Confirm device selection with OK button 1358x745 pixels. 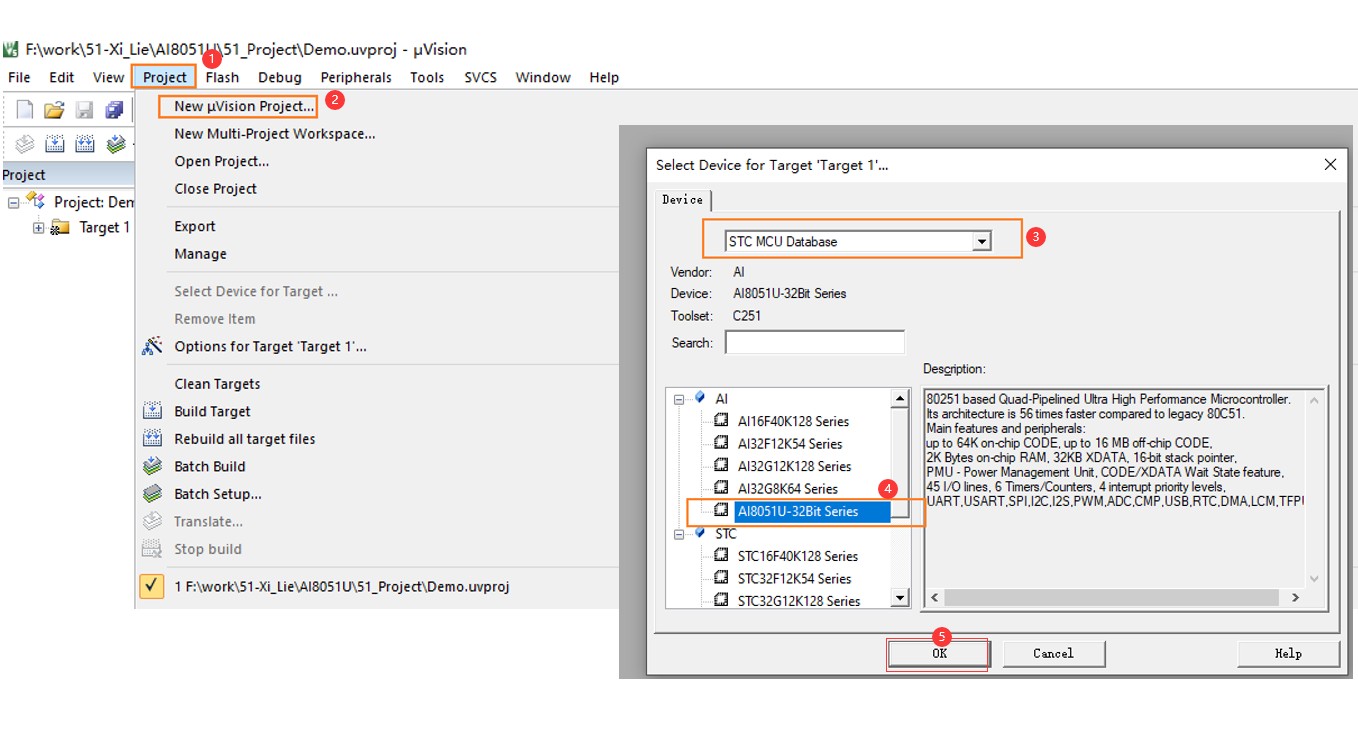click(939, 654)
